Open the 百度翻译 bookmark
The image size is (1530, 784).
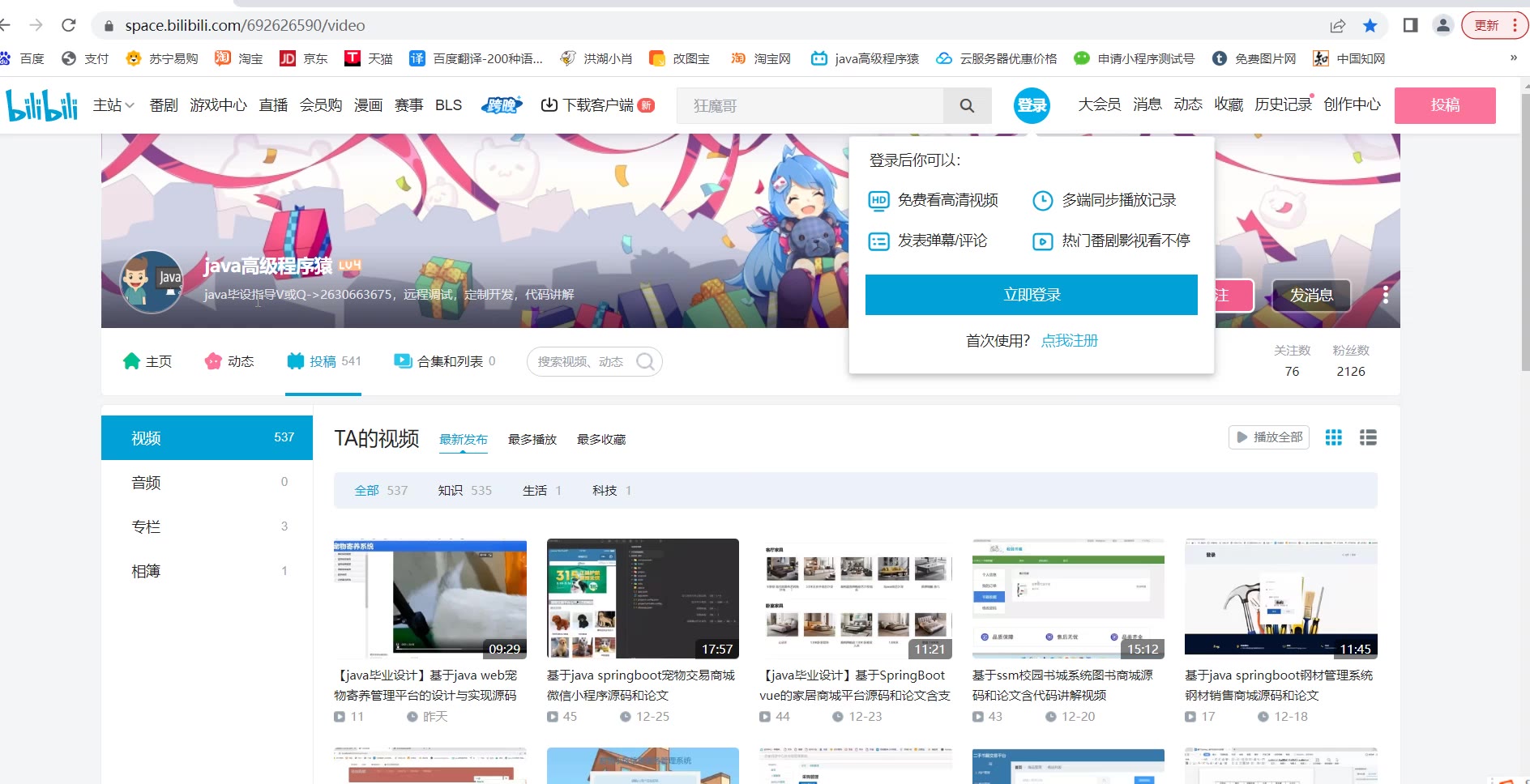pyautogui.click(x=476, y=58)
